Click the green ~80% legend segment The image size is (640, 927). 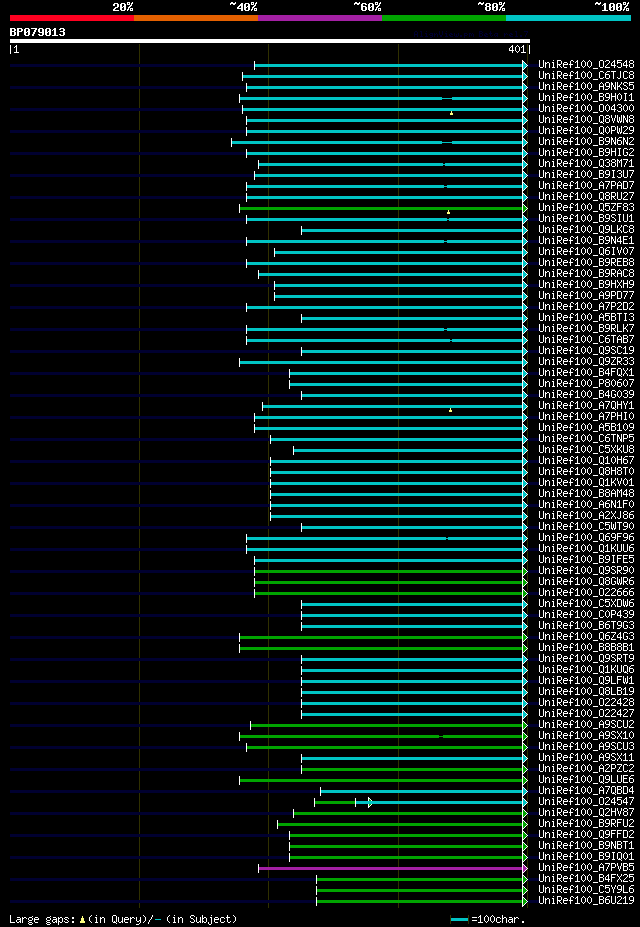click(444, 18)
